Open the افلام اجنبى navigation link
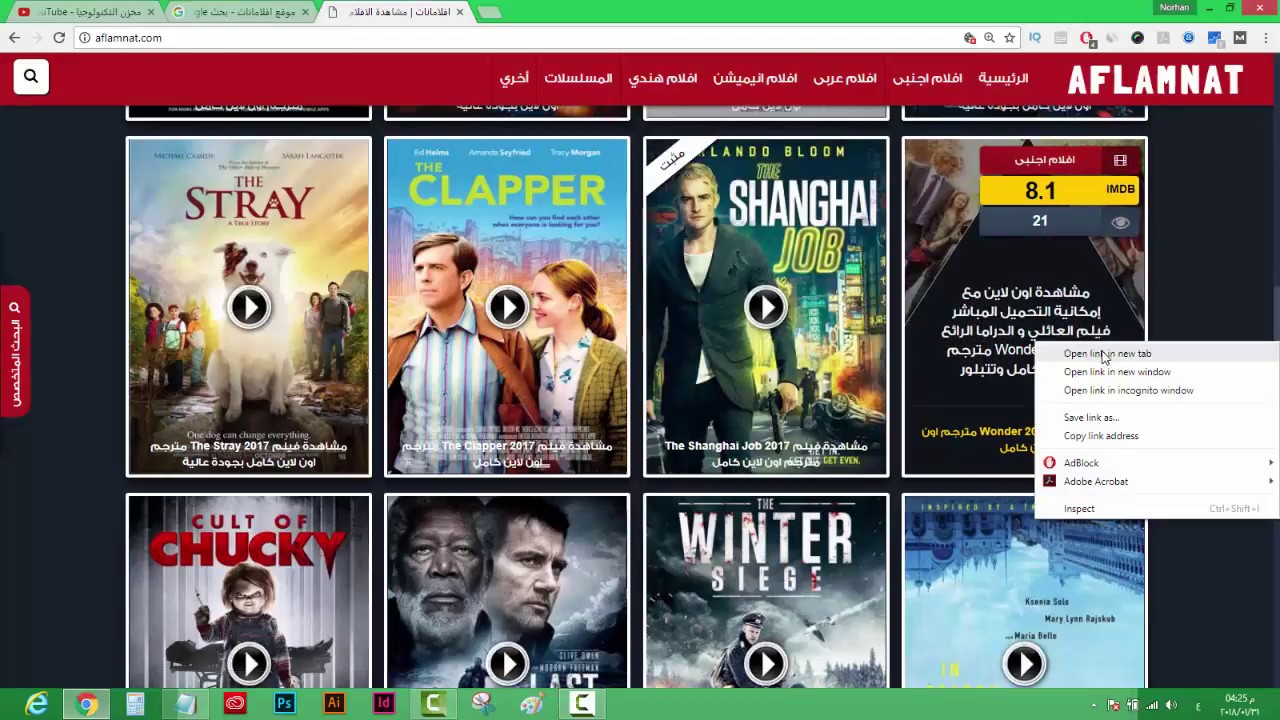 [927, 78]
